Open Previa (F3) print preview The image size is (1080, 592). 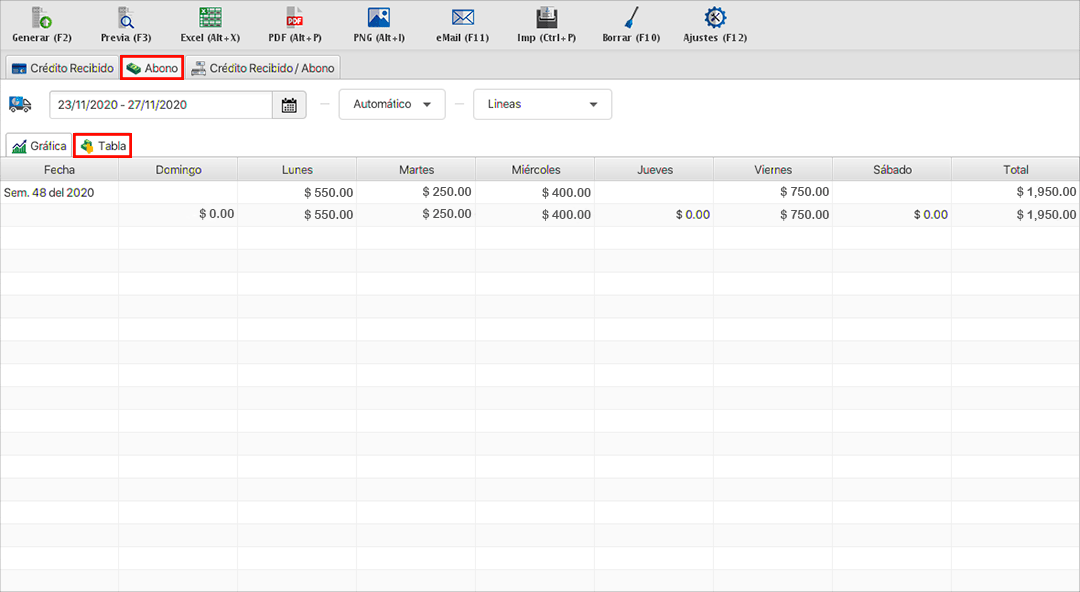[x=126, y=18]
